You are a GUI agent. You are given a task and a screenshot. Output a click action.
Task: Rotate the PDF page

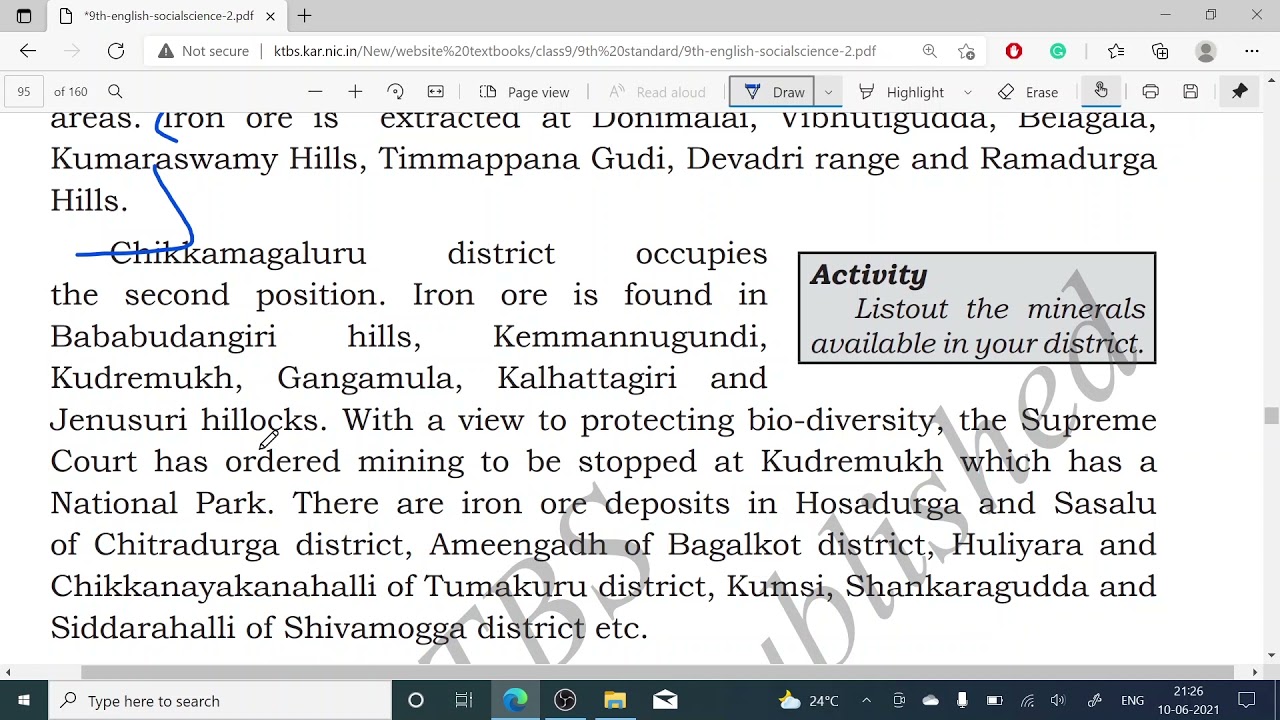395,92
